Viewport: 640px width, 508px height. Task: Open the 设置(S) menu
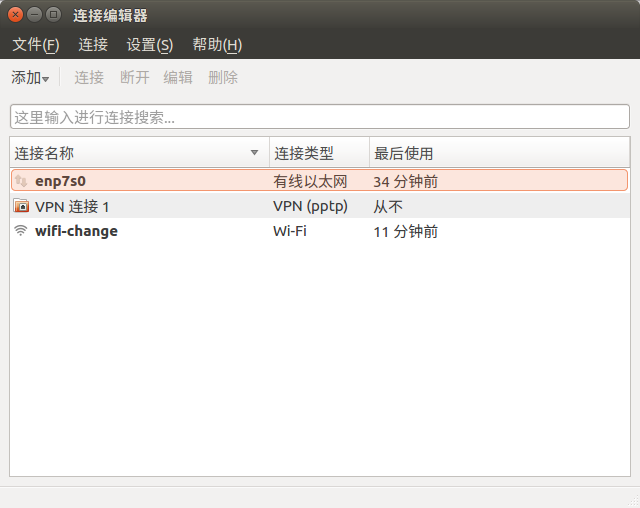149,45
